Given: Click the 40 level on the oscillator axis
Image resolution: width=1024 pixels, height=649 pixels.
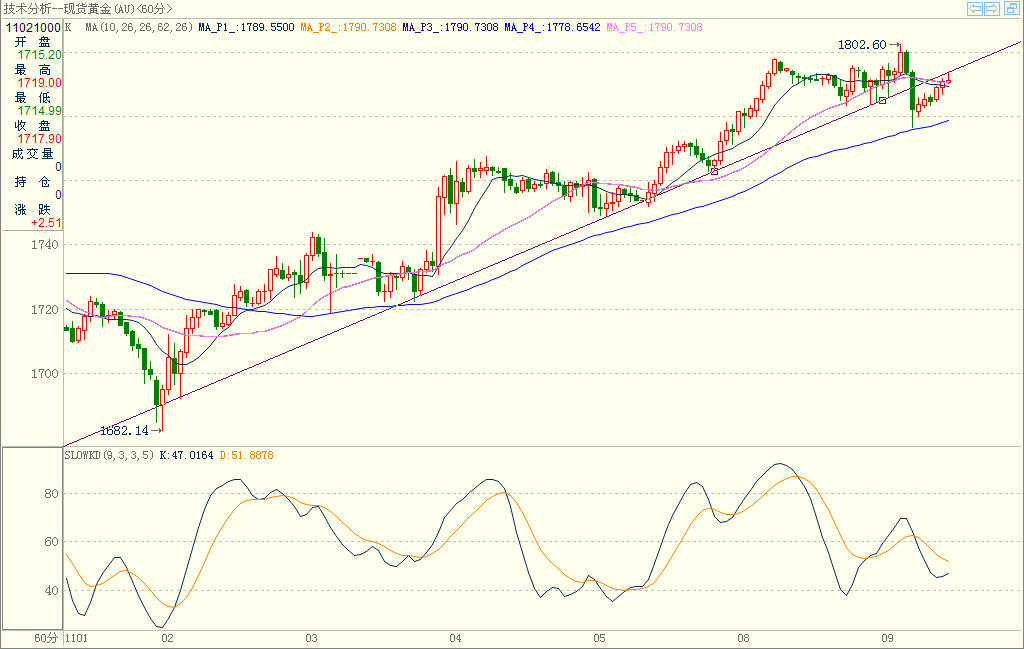Looking at the screenshot, I should [51, 590].
